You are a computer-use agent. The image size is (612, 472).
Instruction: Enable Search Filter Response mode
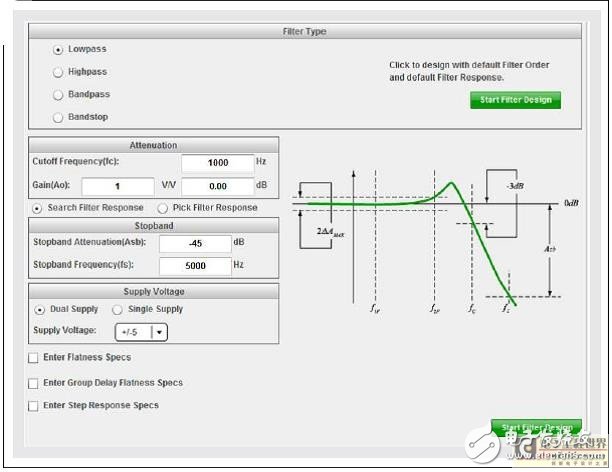point(38,208)
